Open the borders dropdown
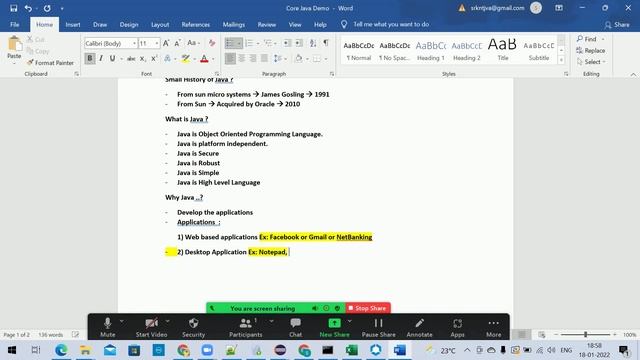 click(326, 59)
